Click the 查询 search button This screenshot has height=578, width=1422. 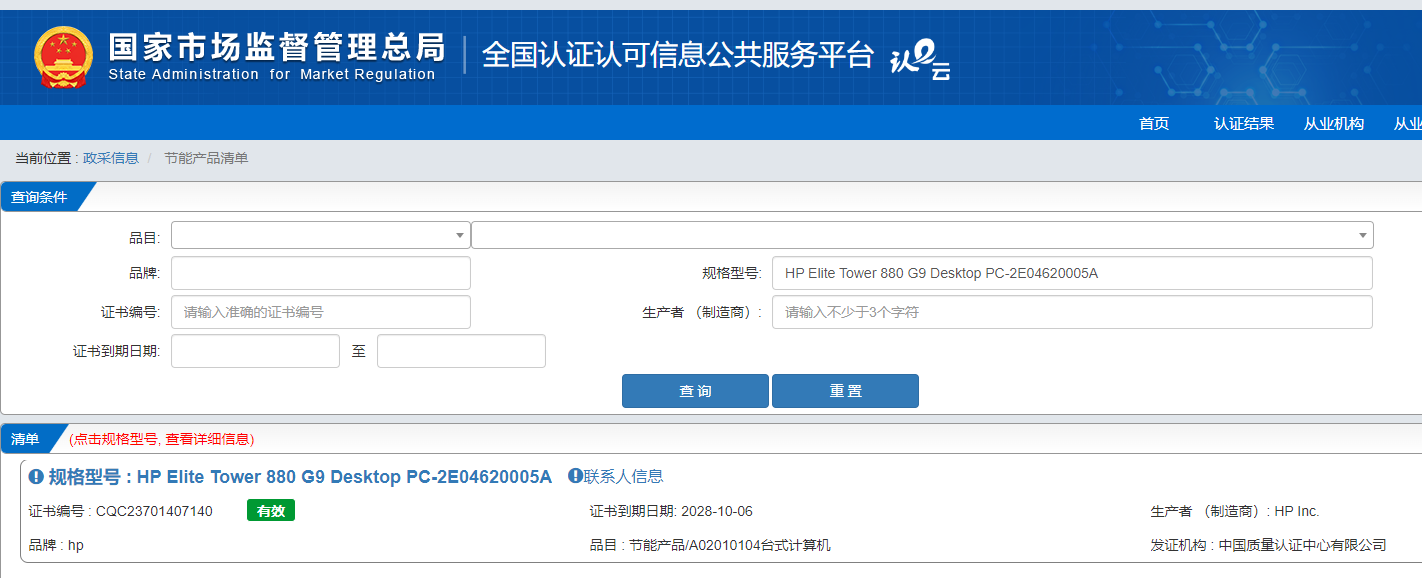coord(695,391)
